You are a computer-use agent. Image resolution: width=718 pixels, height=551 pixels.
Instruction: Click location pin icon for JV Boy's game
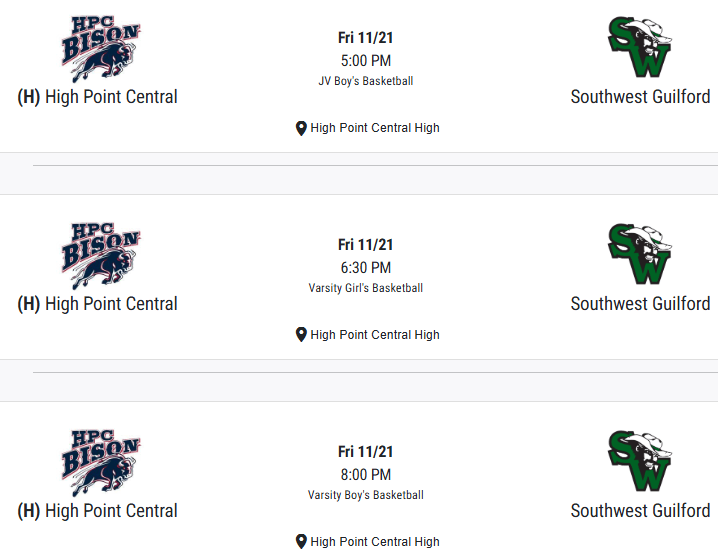301,128
